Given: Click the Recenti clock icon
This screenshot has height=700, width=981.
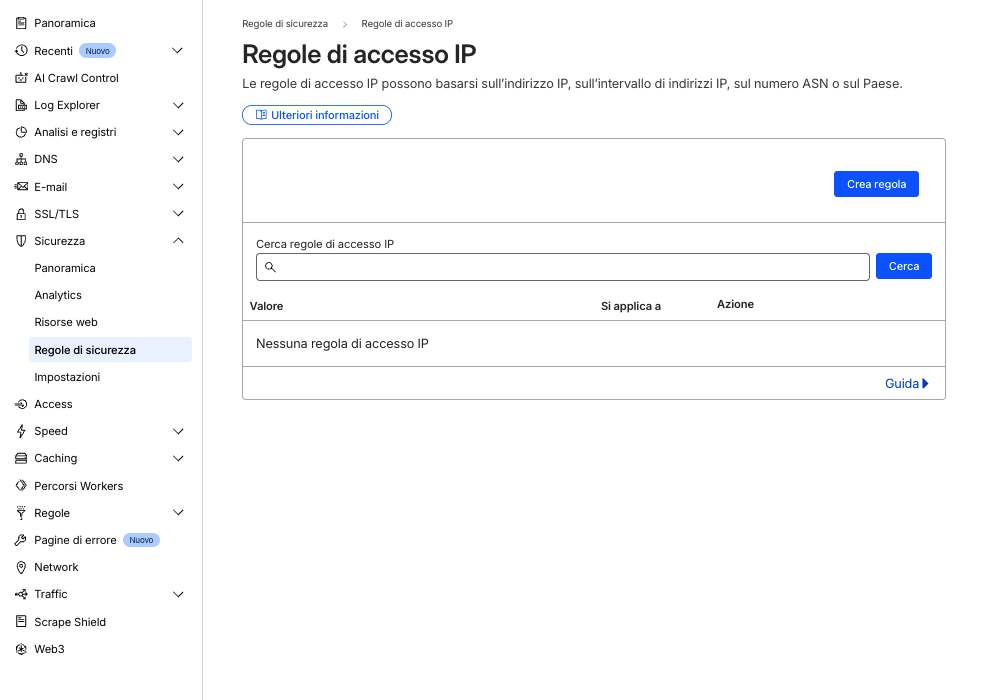Looking at the screenshot, I should pos(21,51).
